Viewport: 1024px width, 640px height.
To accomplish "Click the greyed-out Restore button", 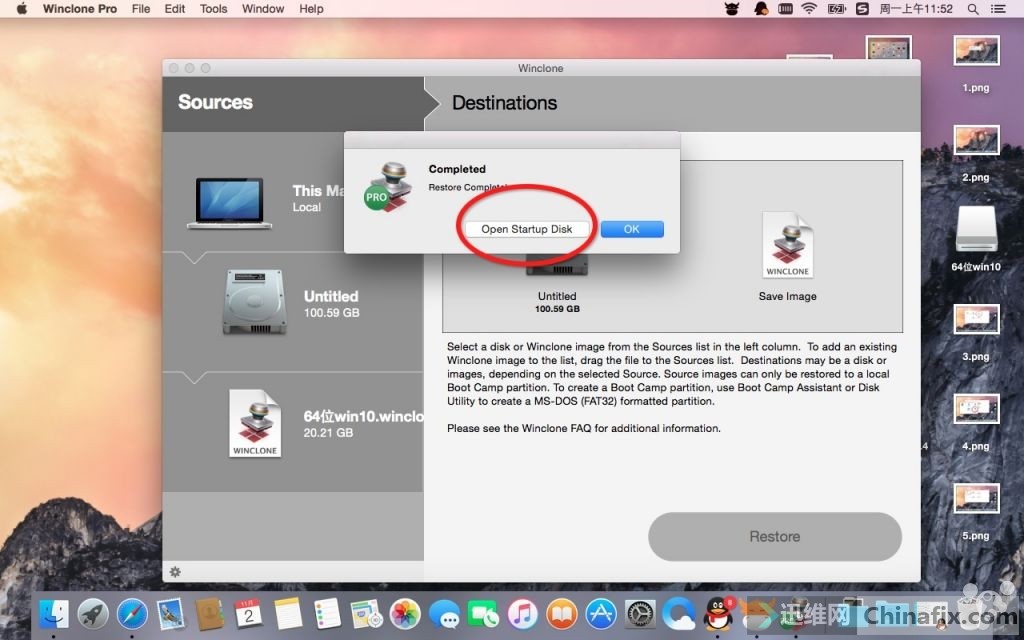I will [x=775, y=536].
